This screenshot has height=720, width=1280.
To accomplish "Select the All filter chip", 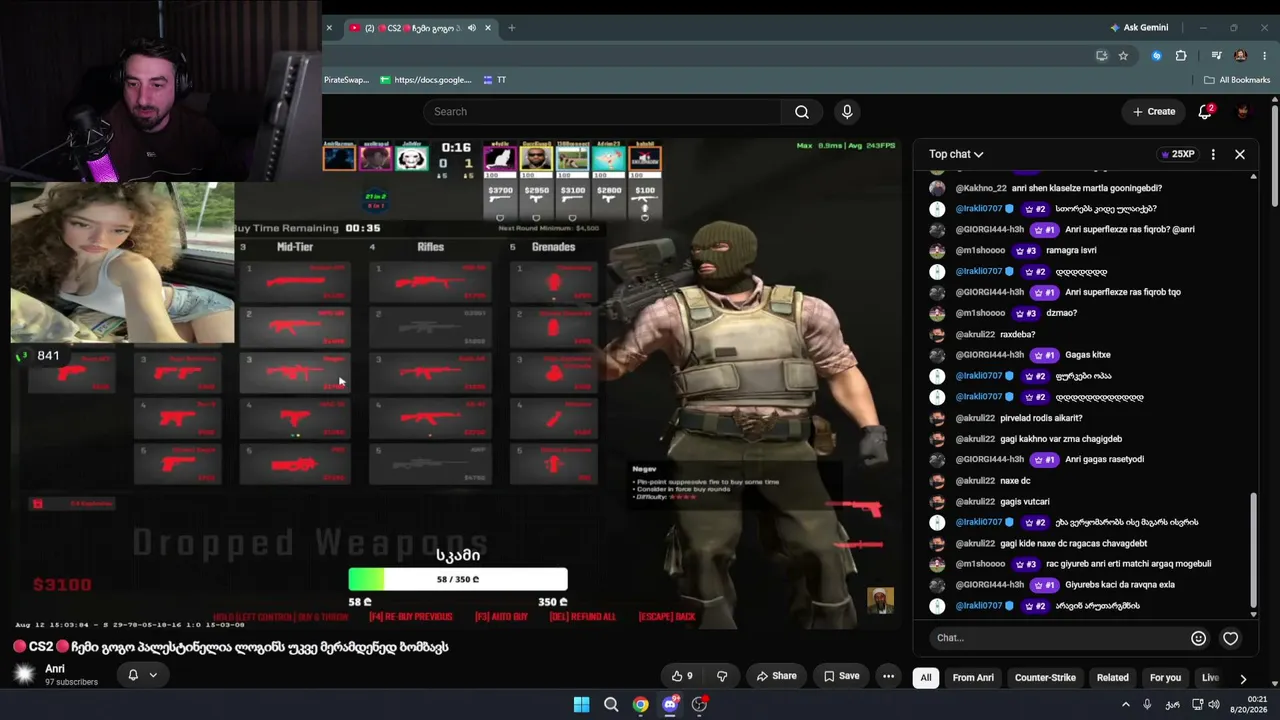I will 926,678.
